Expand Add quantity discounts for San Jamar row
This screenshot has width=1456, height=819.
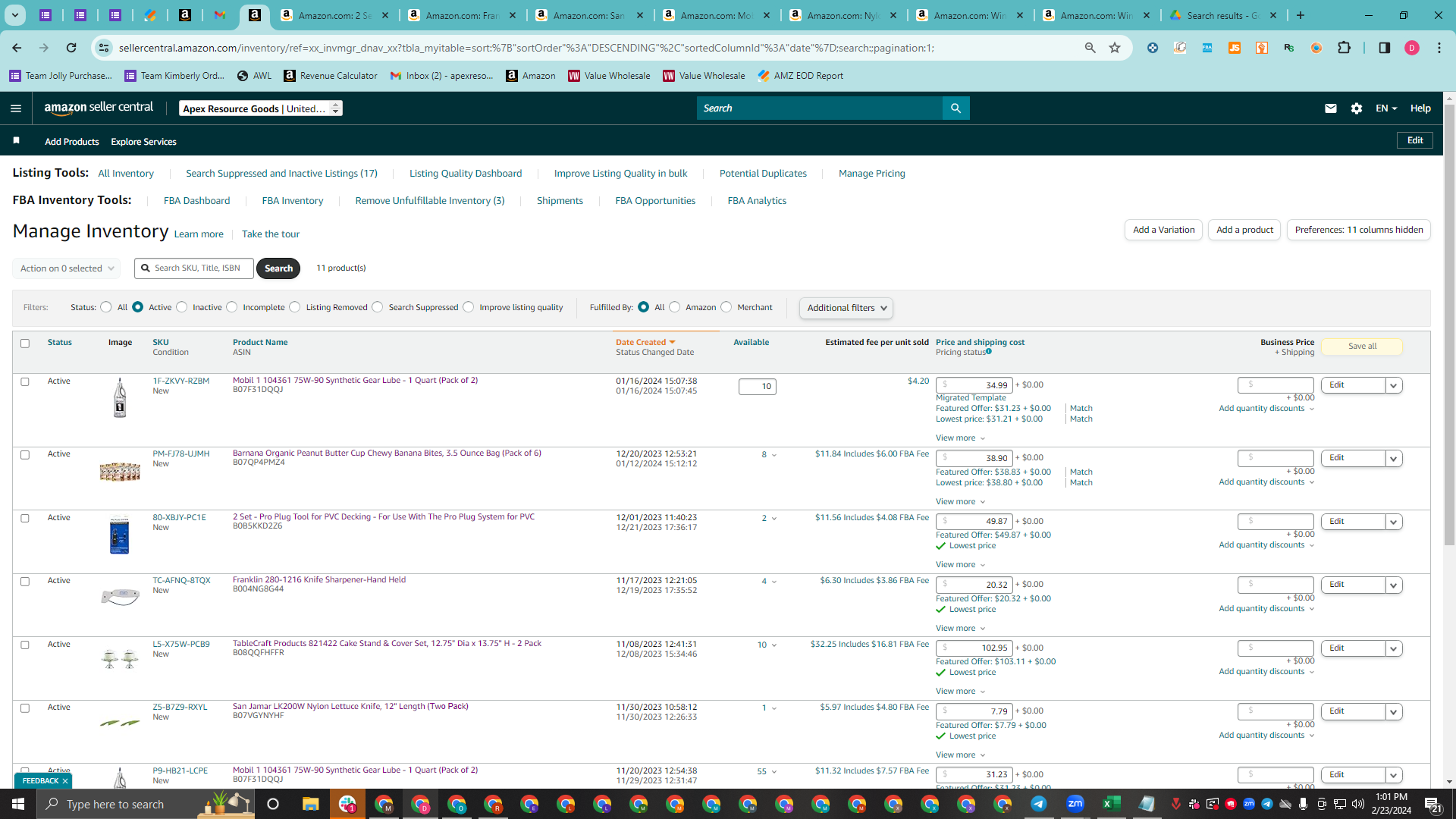(x=1266, y=735)
